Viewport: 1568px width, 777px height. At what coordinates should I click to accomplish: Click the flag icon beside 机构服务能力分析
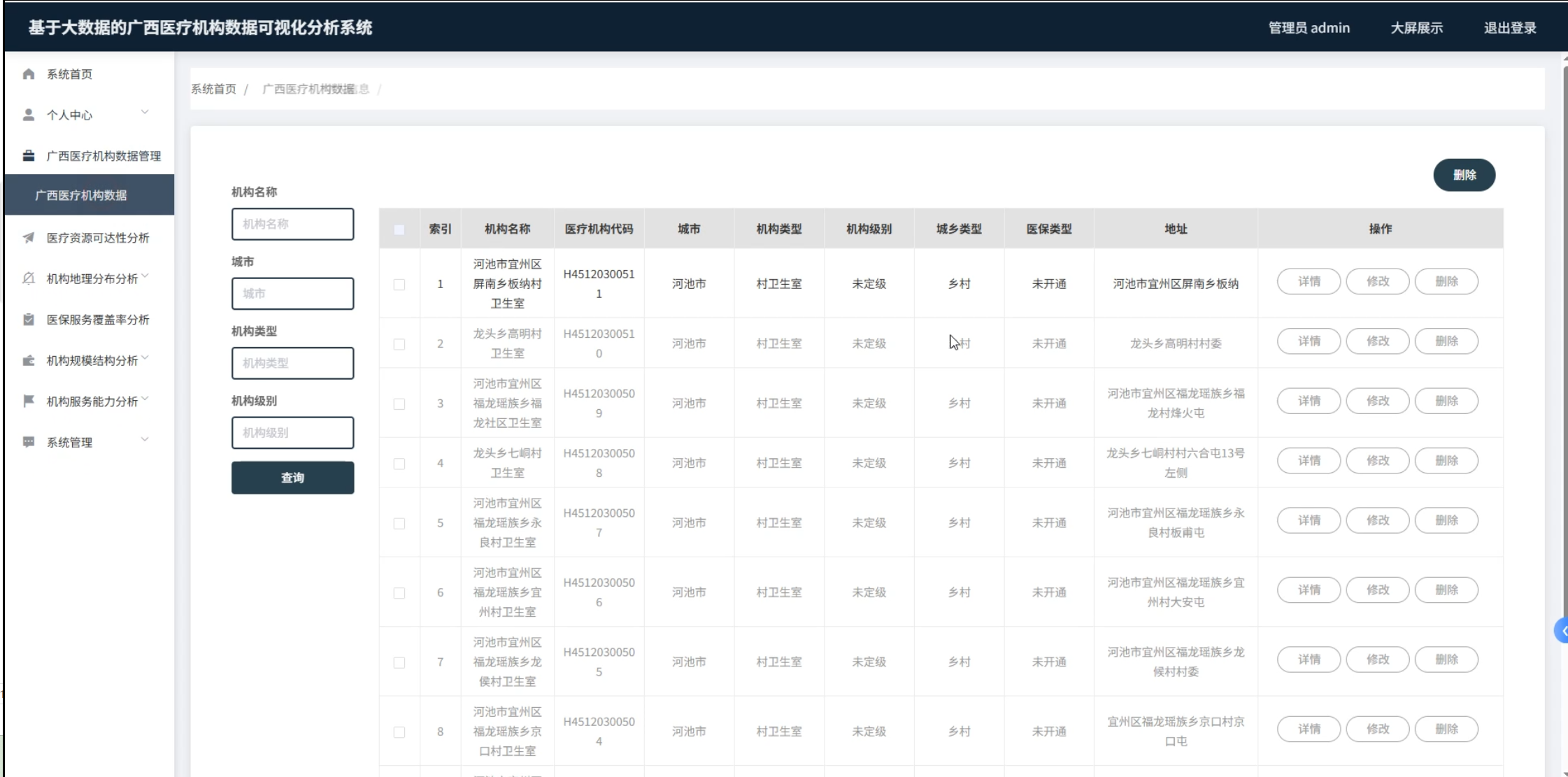coord(29,401)
